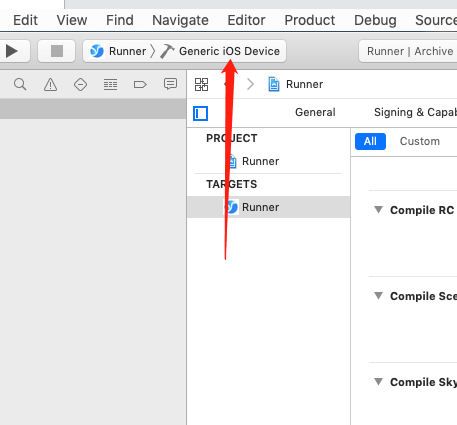Open the Report navigator speech bubble icon
457x425 pixels.
[x=170, y=84]
